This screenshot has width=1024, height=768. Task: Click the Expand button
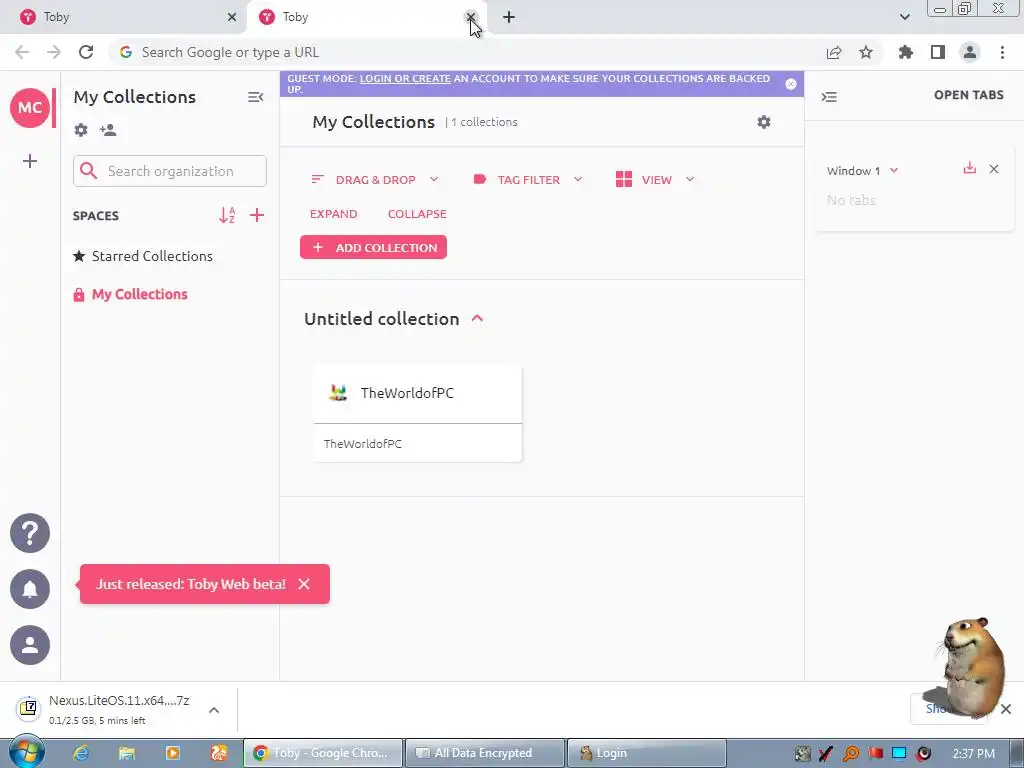pyautogui.click(x=333, y=214)
